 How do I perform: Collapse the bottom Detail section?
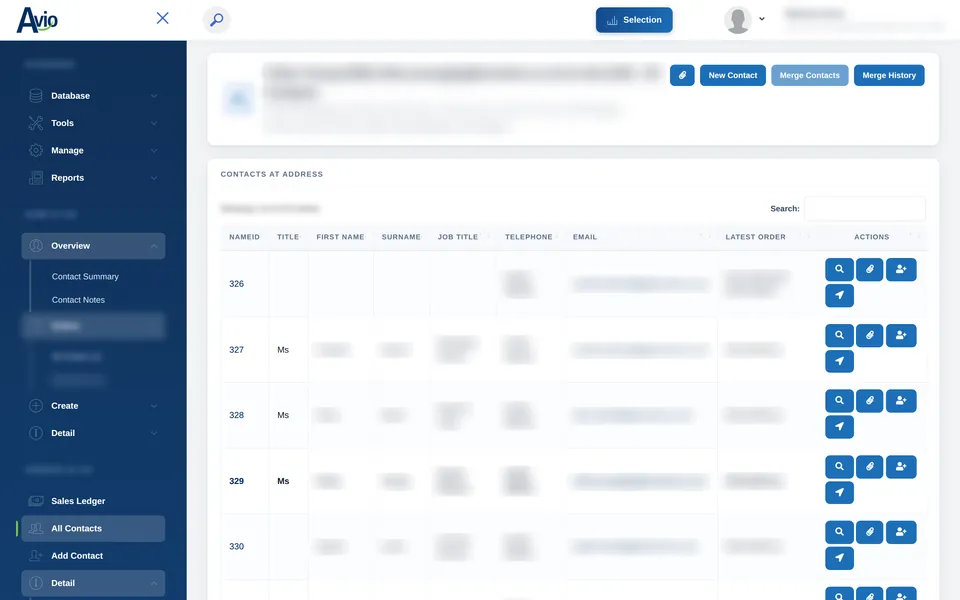pos(93,583)
